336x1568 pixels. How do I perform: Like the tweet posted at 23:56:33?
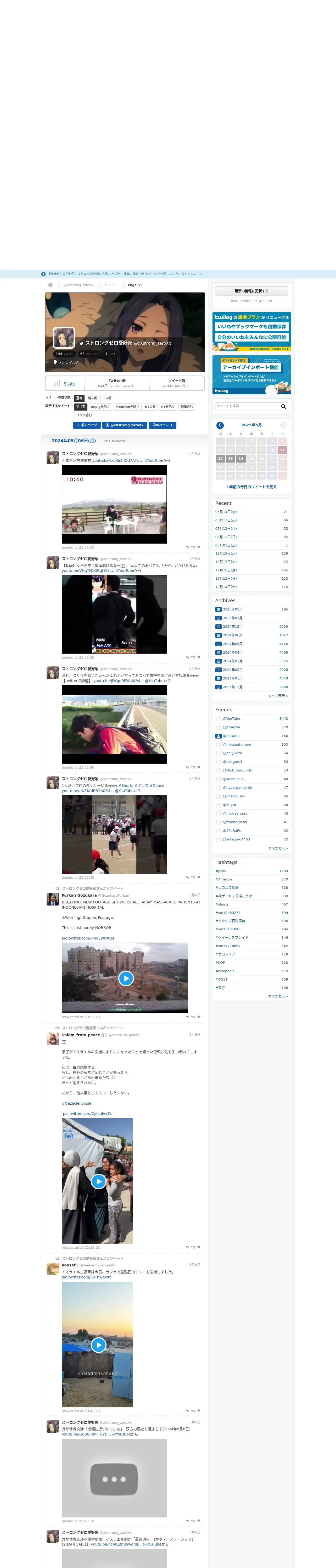199,547
